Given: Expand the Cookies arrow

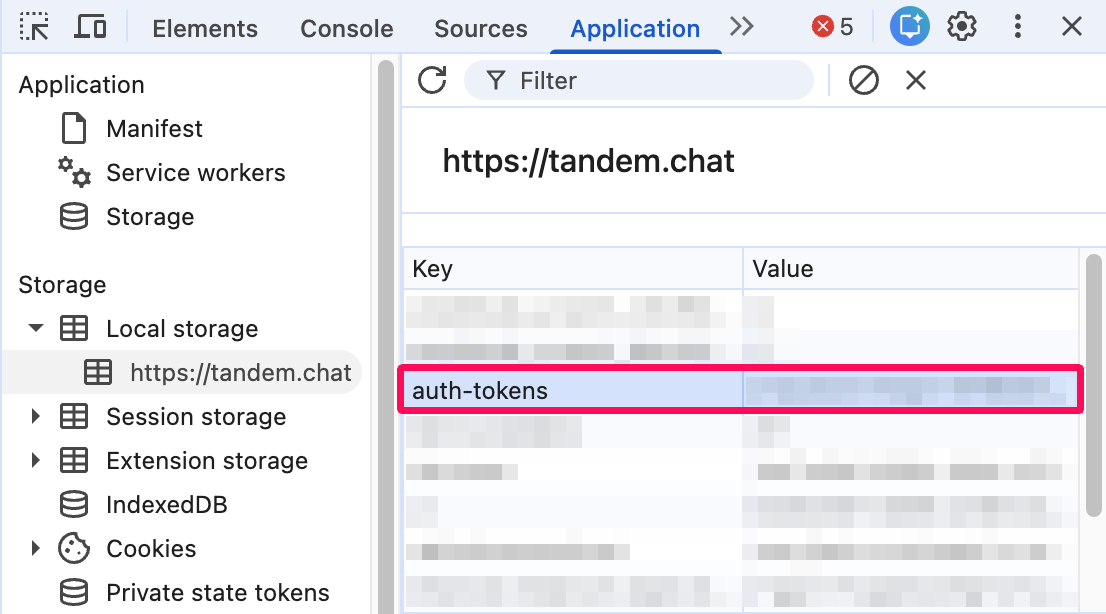Looking at the screenshot, I should tap(35, 548).
